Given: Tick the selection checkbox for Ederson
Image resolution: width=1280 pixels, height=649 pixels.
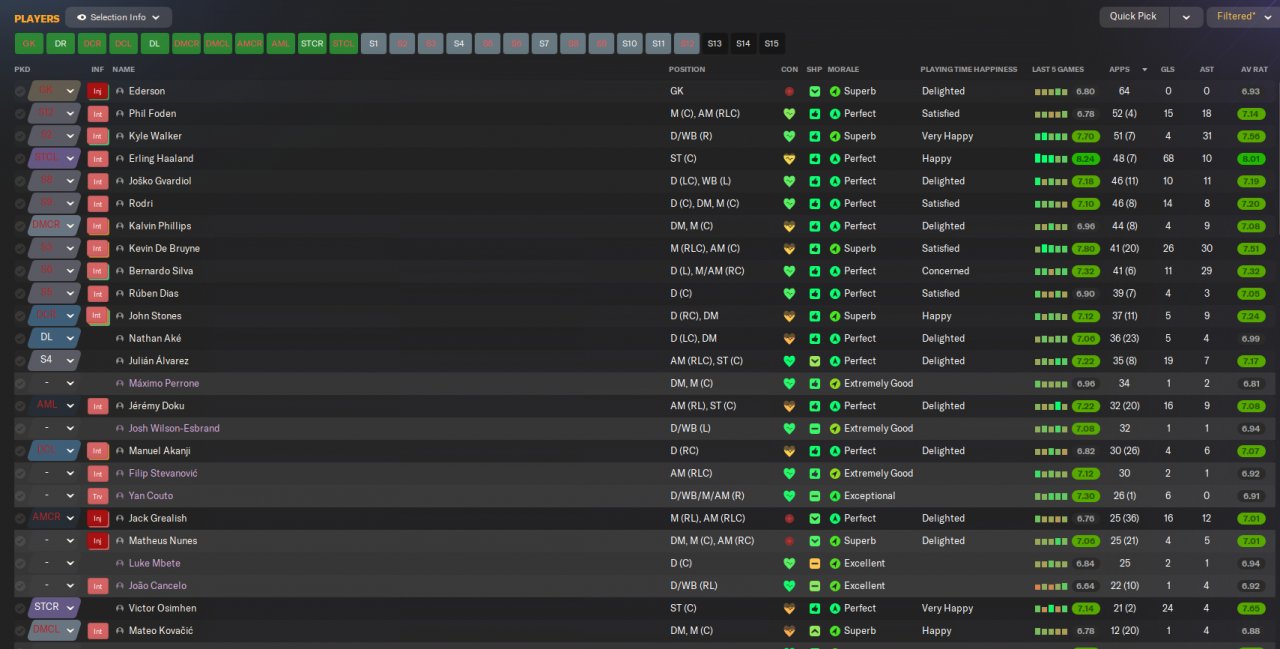Looking at the screenshot, I should (x=20, y=91).
